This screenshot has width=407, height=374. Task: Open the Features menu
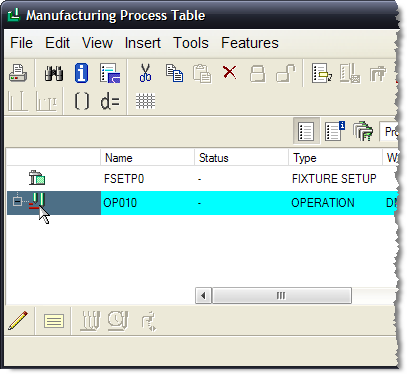250,43
